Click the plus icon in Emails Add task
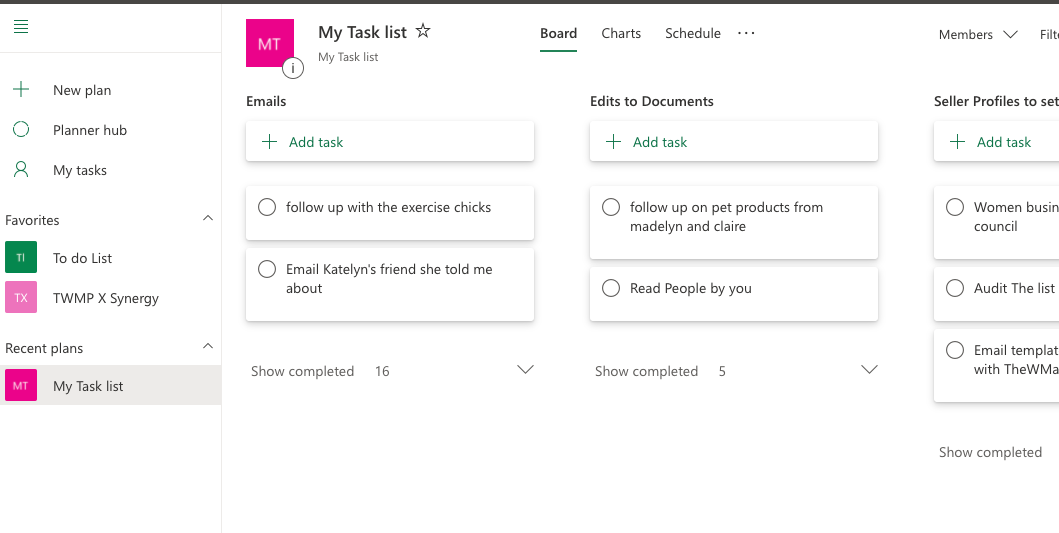1059x533 pixels. click(x=269, y=141)
